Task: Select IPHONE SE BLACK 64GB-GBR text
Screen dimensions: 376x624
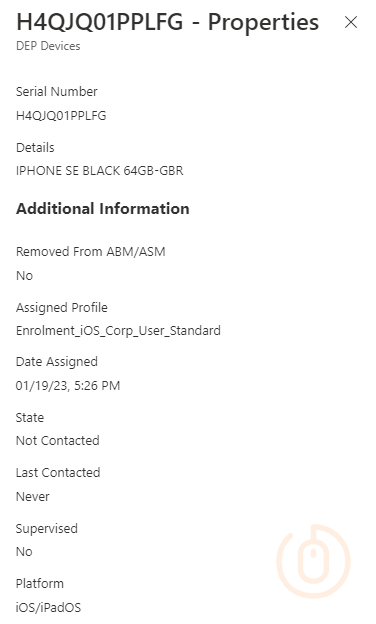Action: (x=99, y=171)
